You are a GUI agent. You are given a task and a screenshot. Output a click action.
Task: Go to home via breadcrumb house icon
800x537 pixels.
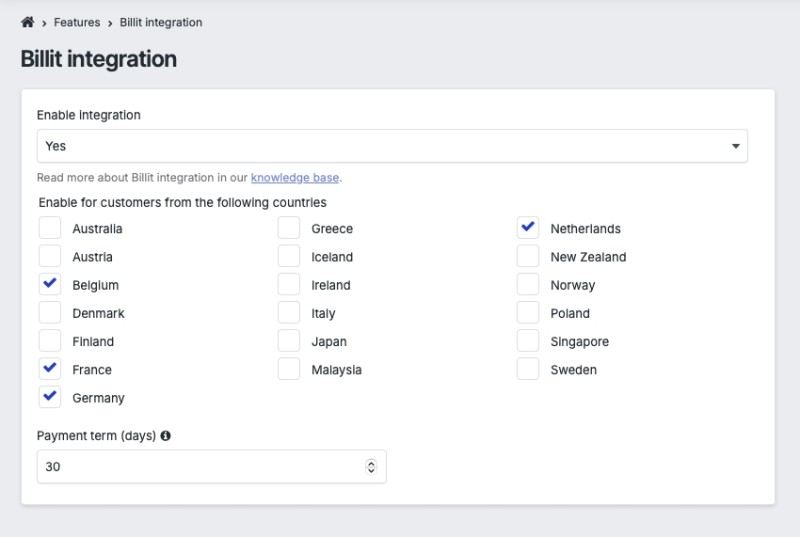pos(28,22)
